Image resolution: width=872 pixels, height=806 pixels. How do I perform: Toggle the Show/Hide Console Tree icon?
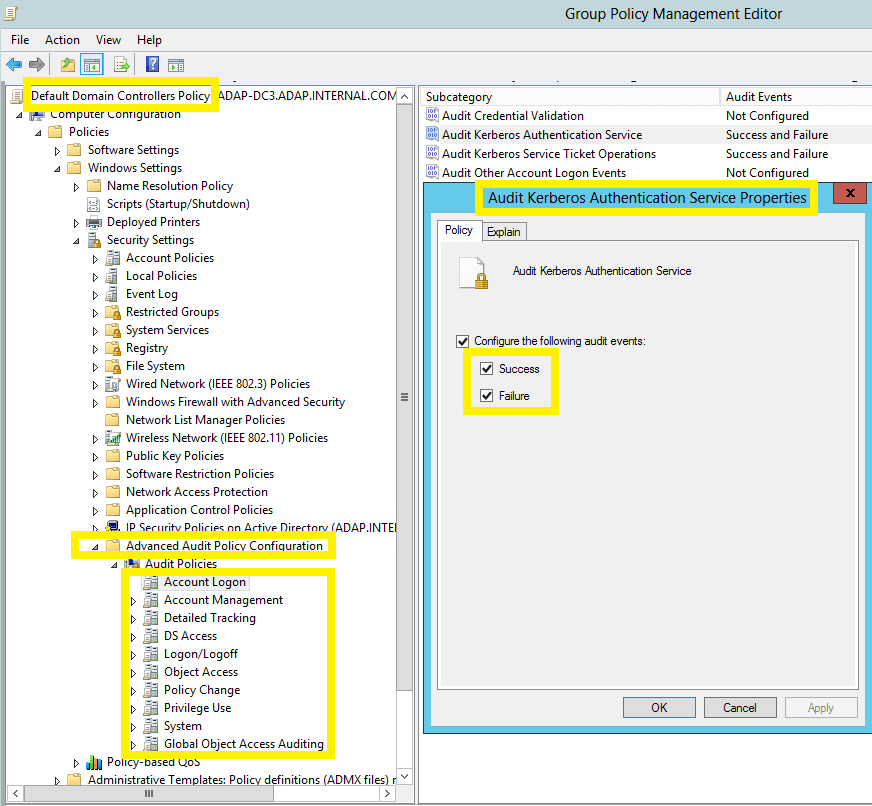91,63
